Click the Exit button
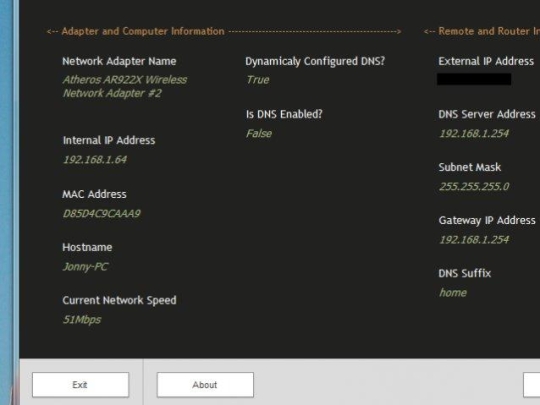This screenshot has height=405, width=540. 81,385
